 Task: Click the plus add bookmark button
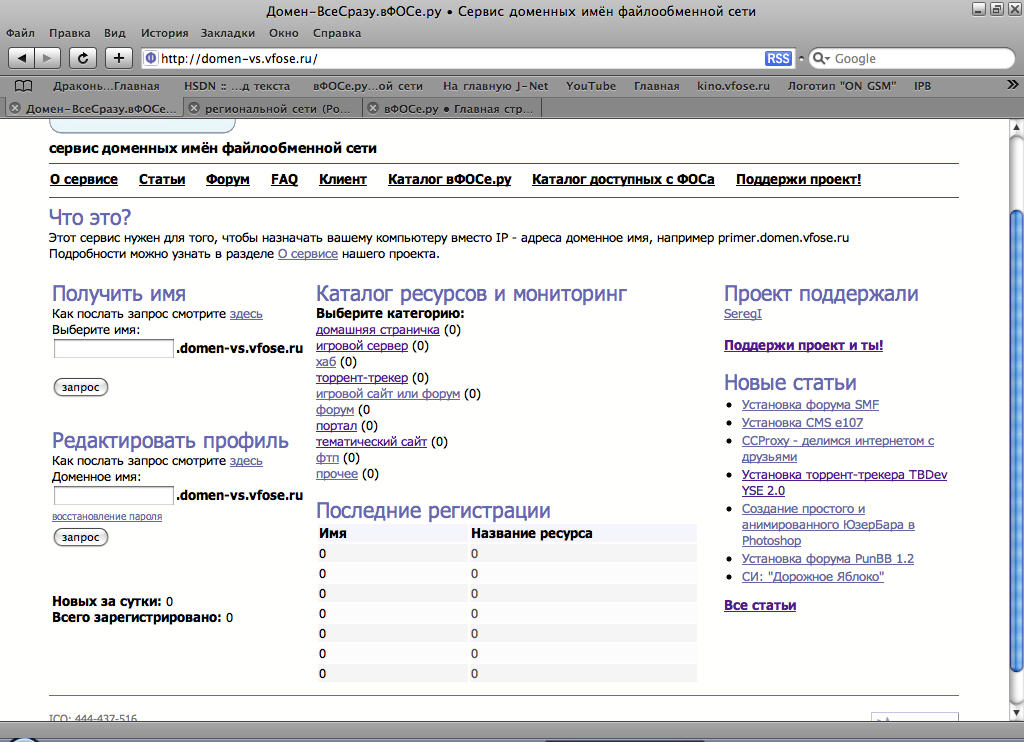pyautogui.click(x=119, y=58)
